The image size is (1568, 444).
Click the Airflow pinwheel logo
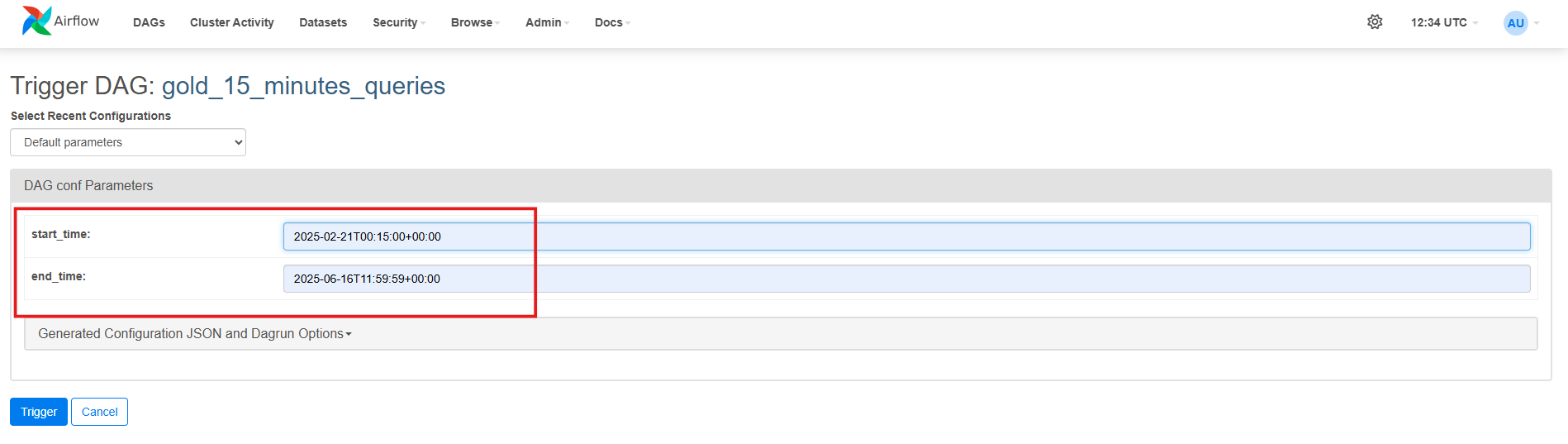pos(36,21)
